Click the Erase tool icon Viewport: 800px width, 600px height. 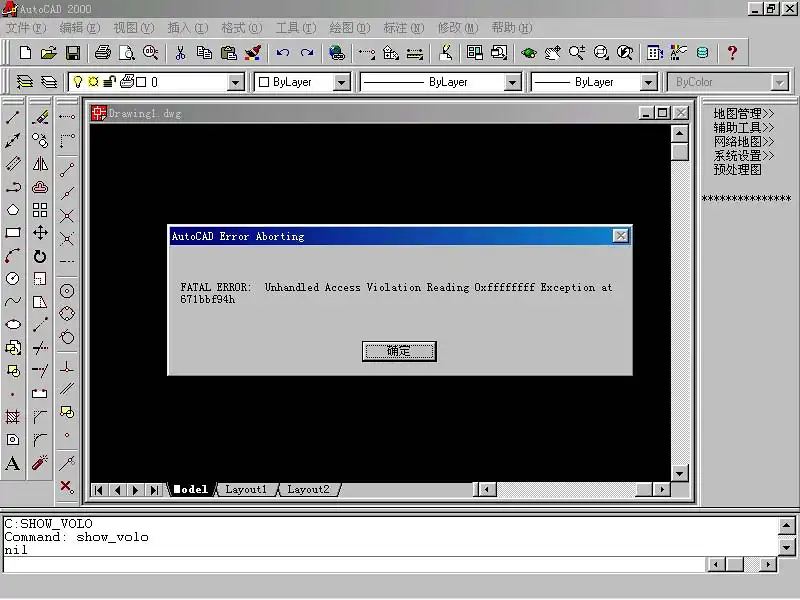coord(40,117)
